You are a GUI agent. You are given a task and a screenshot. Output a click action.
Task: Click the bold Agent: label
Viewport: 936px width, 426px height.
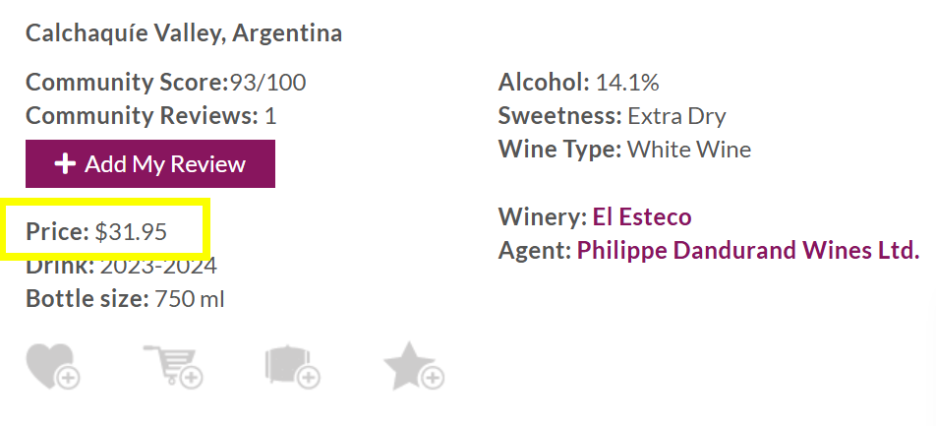coord(535,251)
